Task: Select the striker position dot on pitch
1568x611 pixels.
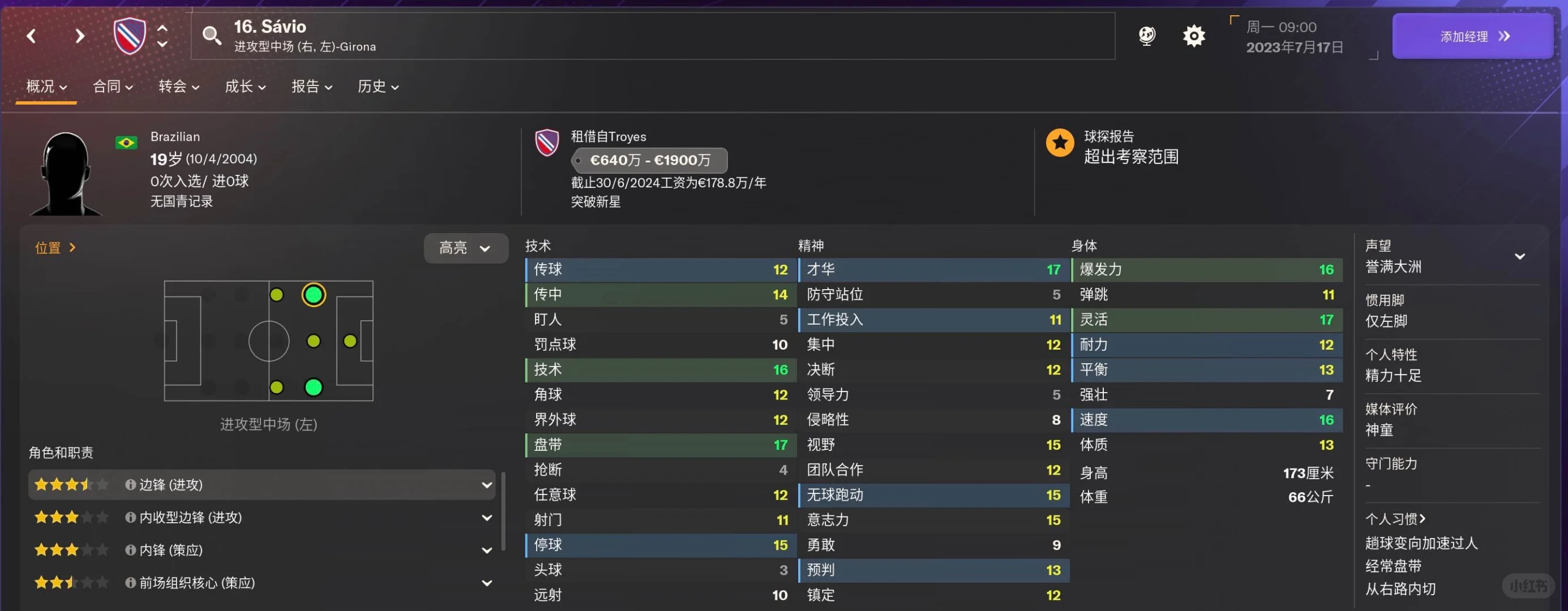Action: [x=350, y=341]
